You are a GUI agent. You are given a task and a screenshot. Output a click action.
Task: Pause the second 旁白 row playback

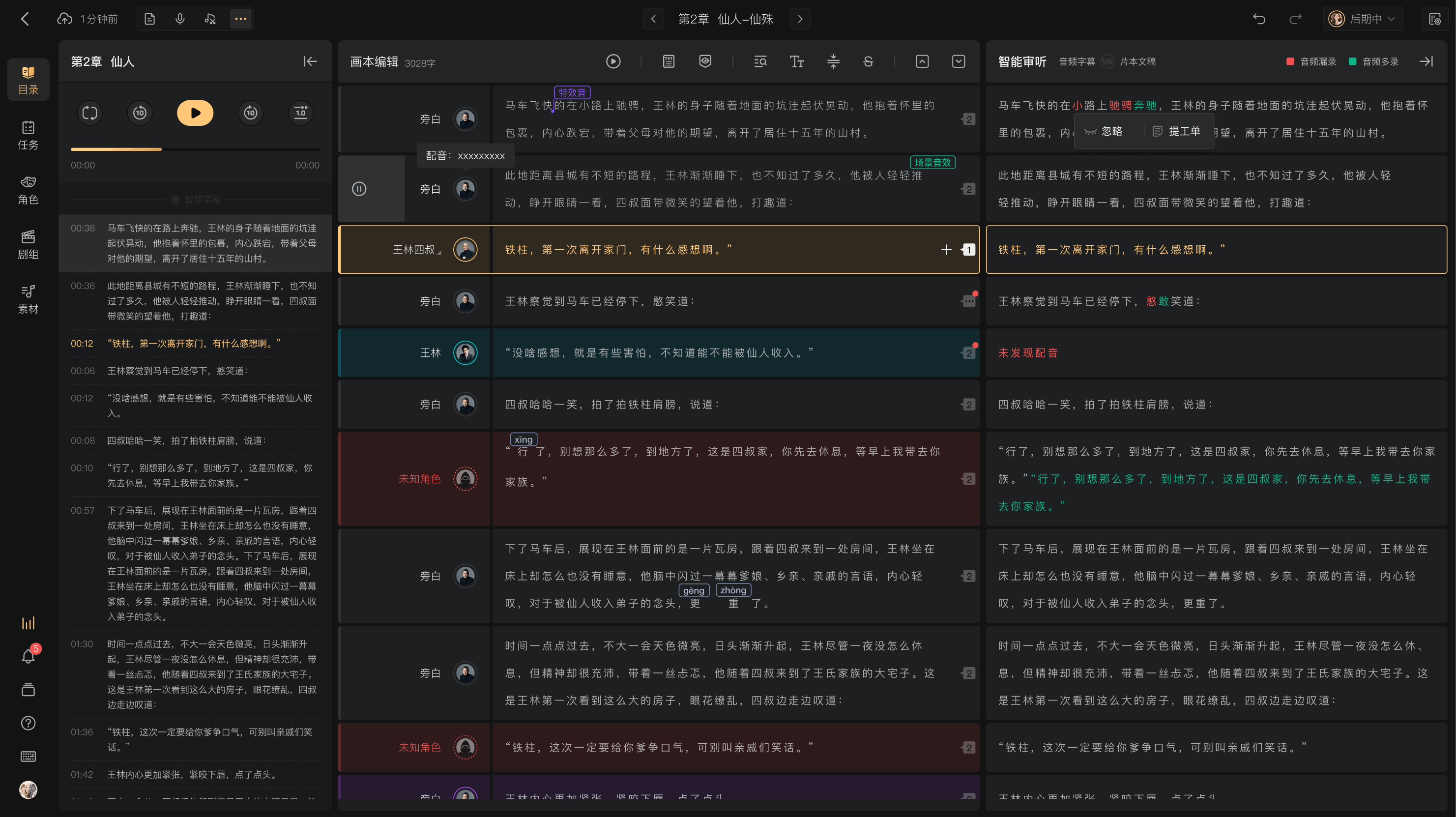(359, 189)
